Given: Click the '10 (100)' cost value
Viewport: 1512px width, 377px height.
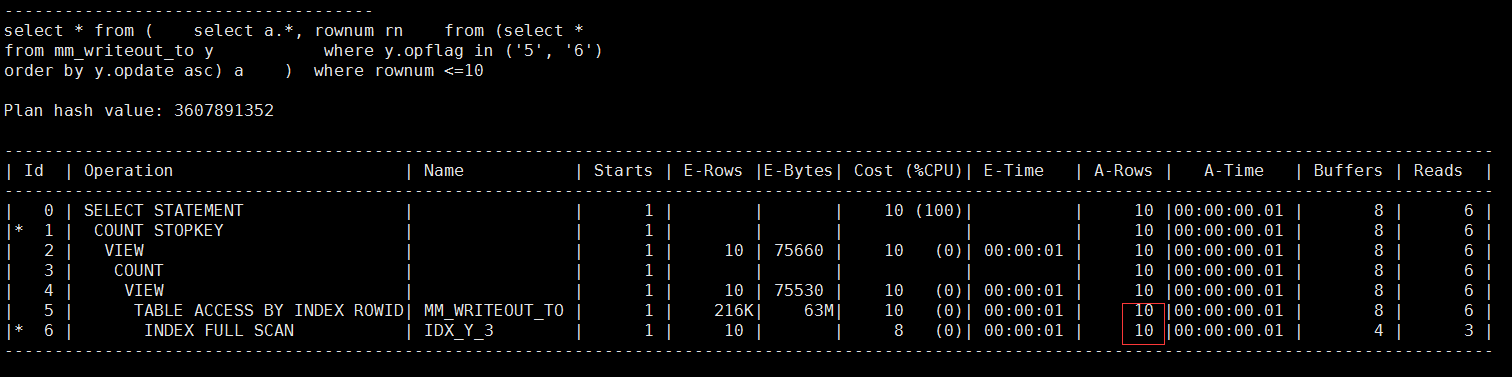Looking at the screenshot, I should [923, 211].
